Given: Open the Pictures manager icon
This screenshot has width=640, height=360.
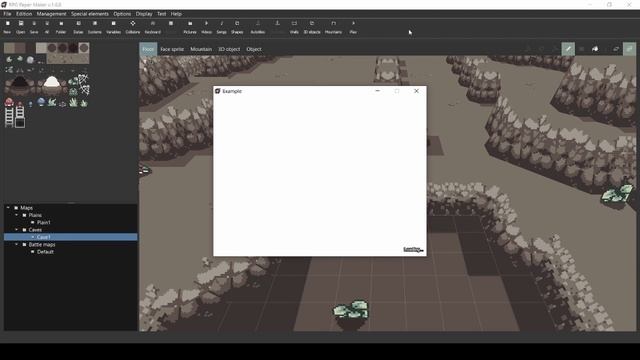Looking at the screenshot, I should click(x=190, y=27).
